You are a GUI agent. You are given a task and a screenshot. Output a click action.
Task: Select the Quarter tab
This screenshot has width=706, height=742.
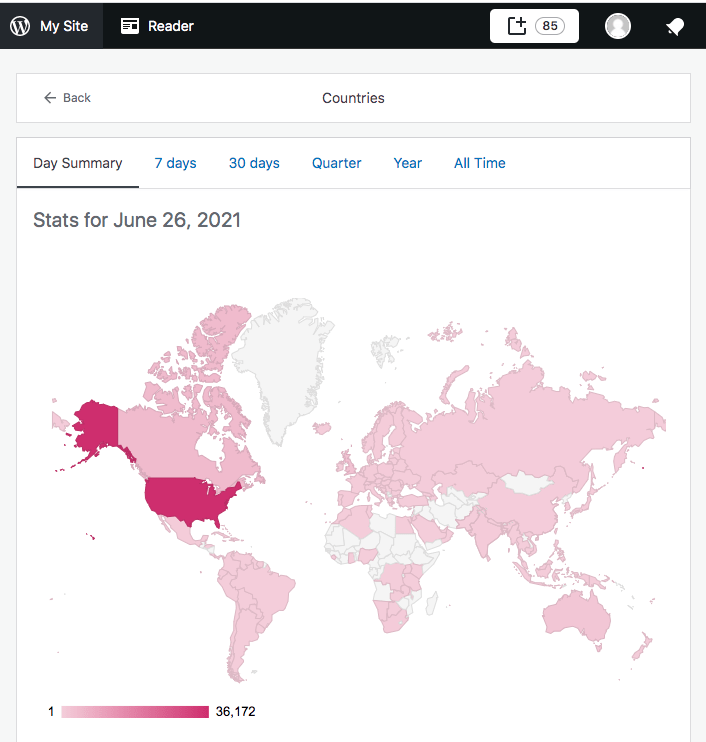click(336, 163)
